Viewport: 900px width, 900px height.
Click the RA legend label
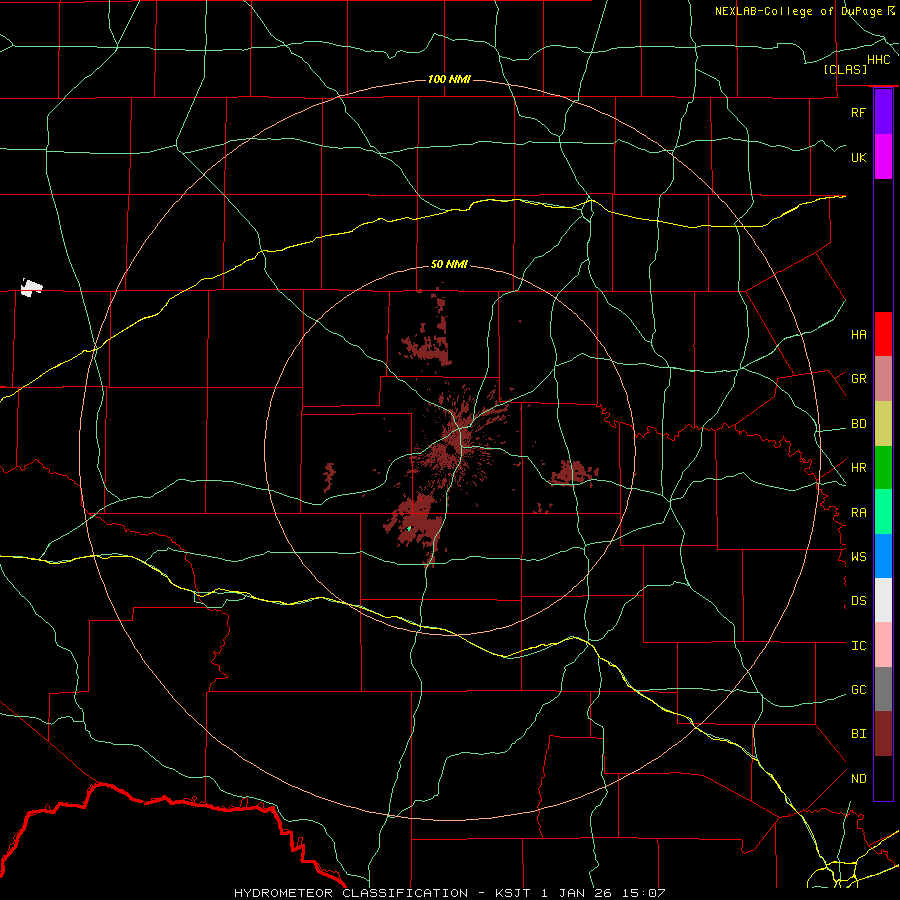coord(858,513)
